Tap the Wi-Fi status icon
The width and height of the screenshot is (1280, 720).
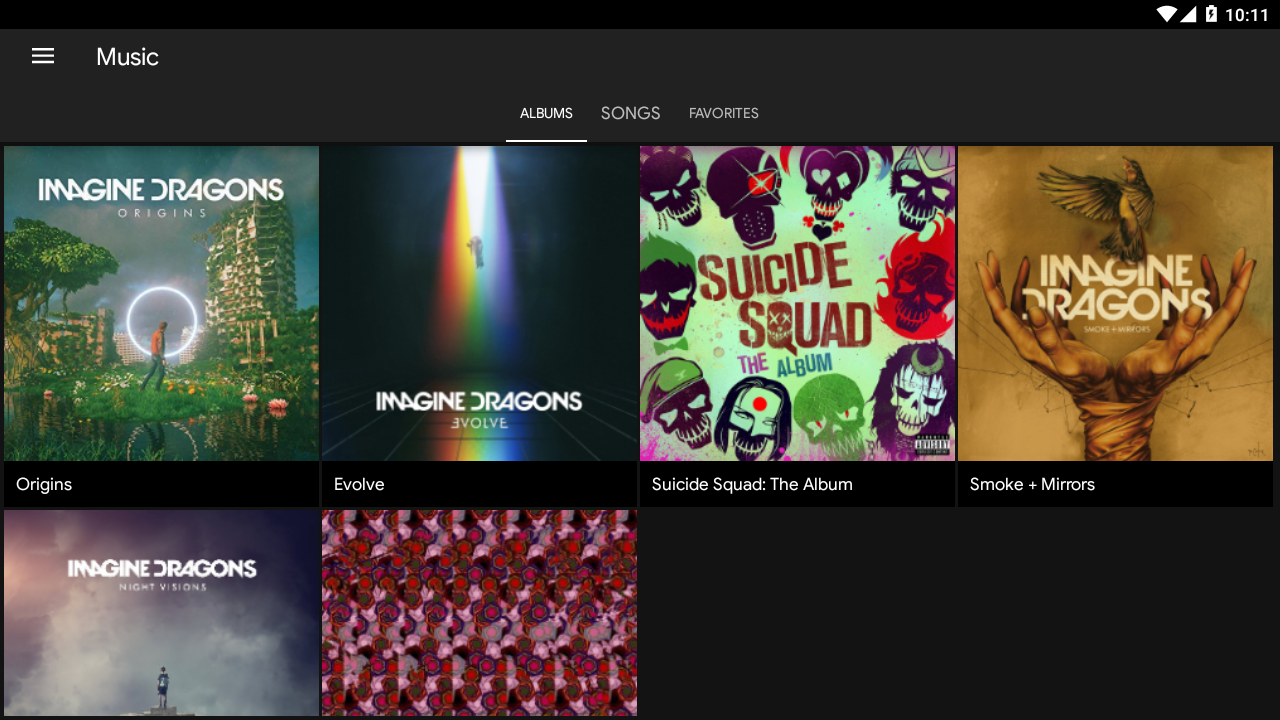[1166, 14]
